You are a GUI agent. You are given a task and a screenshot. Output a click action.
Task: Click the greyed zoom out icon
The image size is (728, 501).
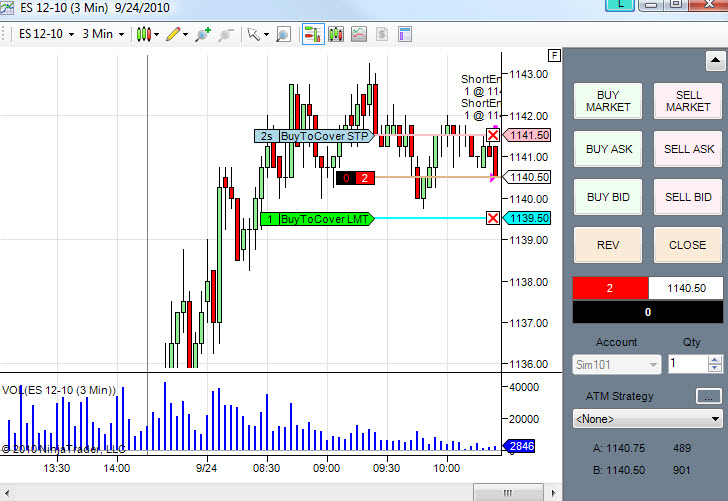tap(226, 34)
